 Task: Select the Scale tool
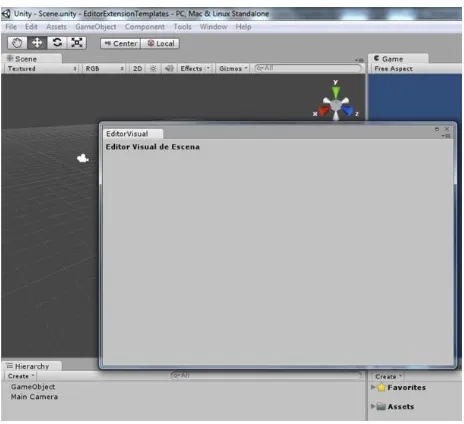point(77,43)
